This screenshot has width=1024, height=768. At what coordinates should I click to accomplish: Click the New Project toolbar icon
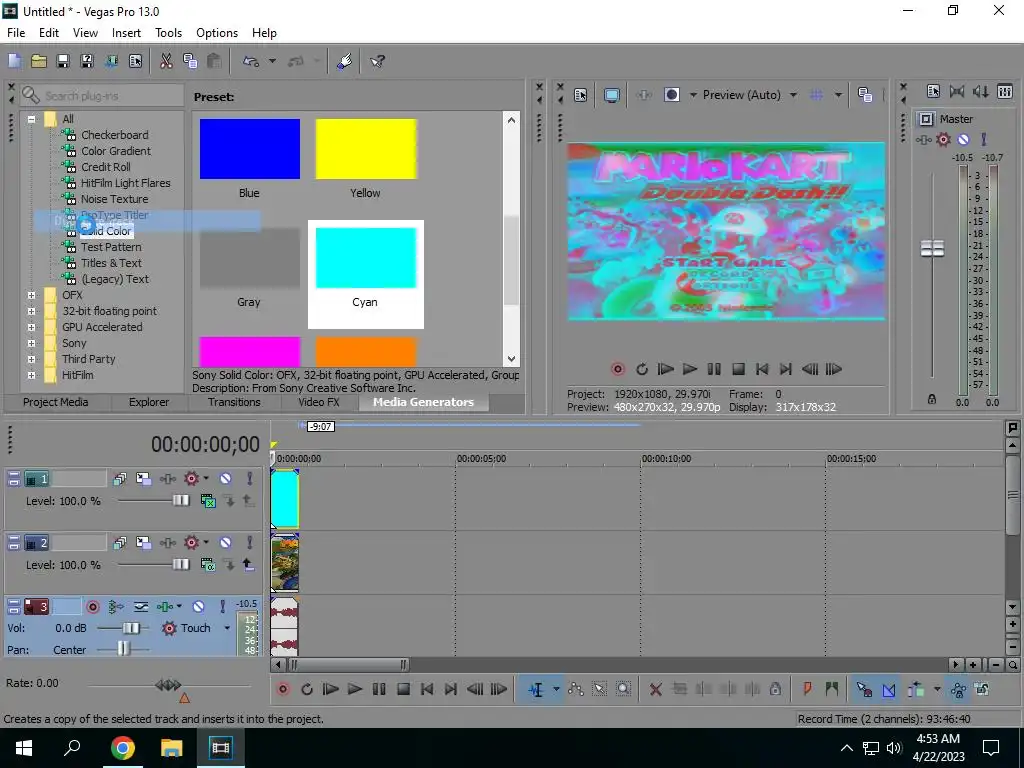pyautogui.click(x=14, y=61)
